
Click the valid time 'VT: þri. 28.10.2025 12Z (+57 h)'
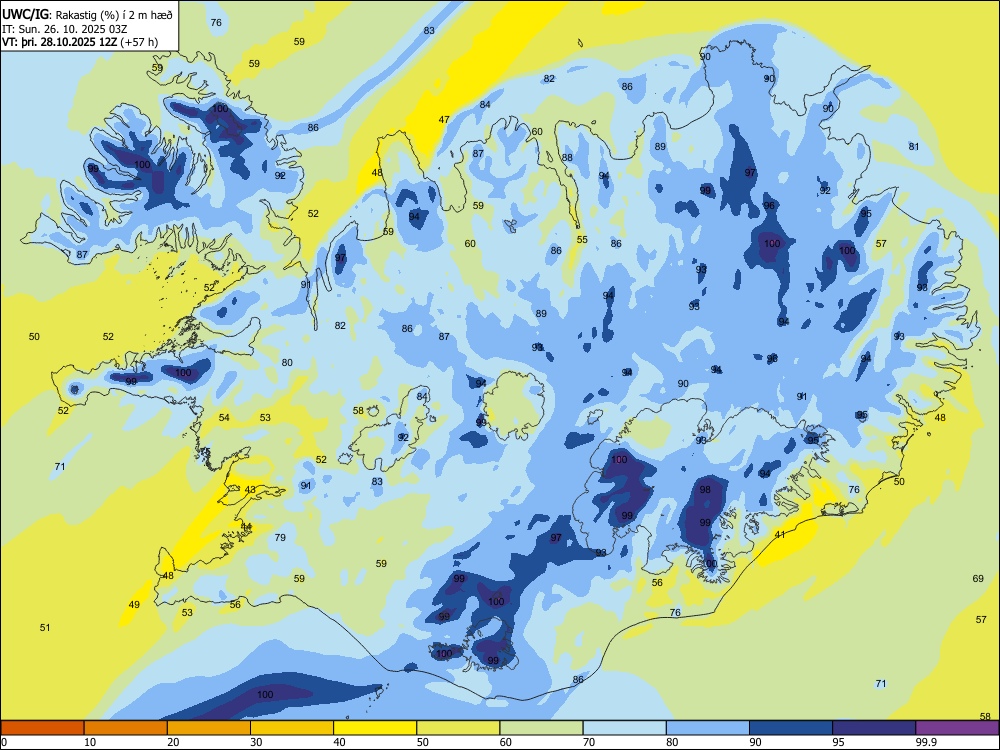tap(80, 42)
